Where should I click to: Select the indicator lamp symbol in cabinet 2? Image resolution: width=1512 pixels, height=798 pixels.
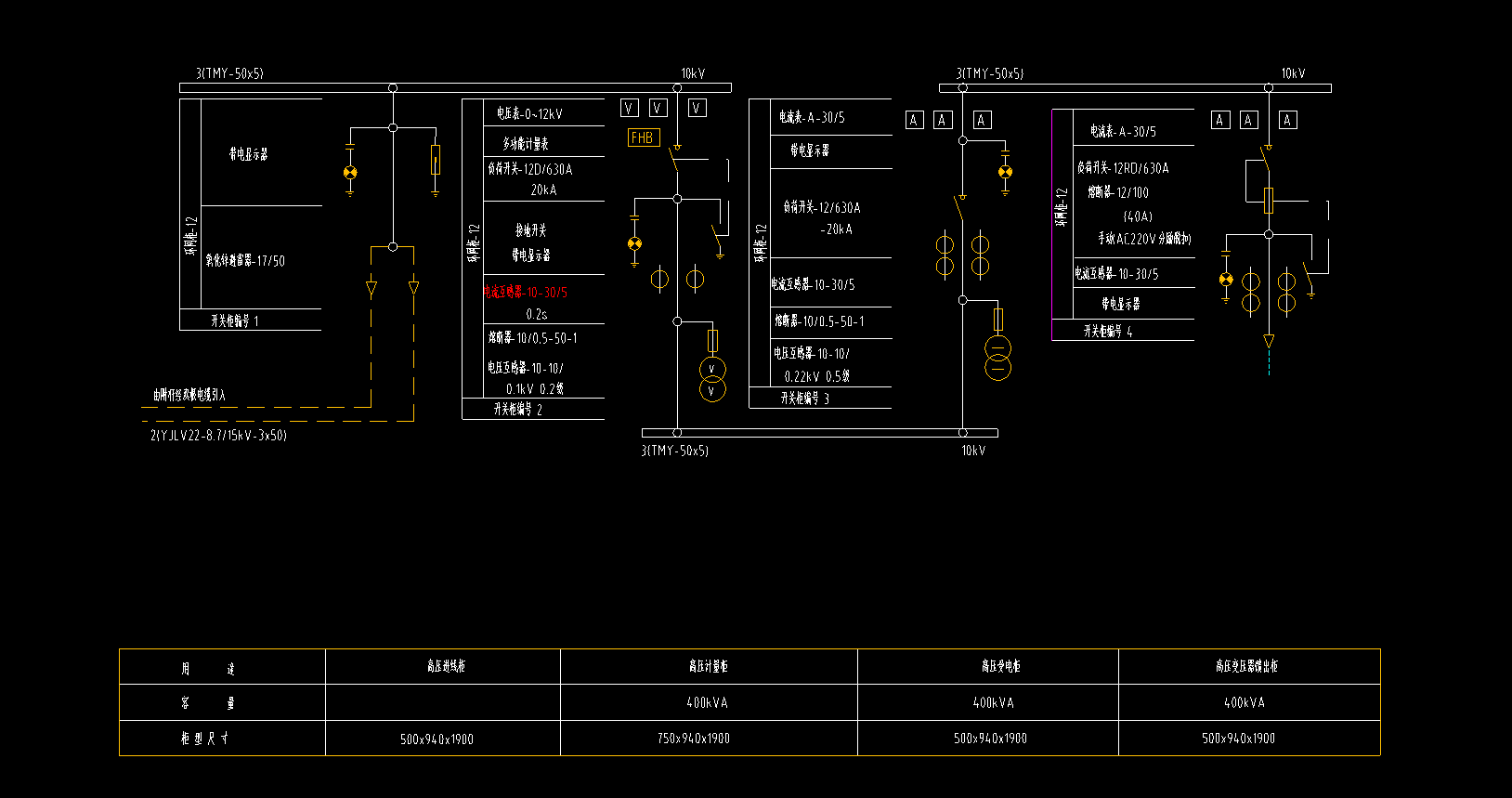634,244
